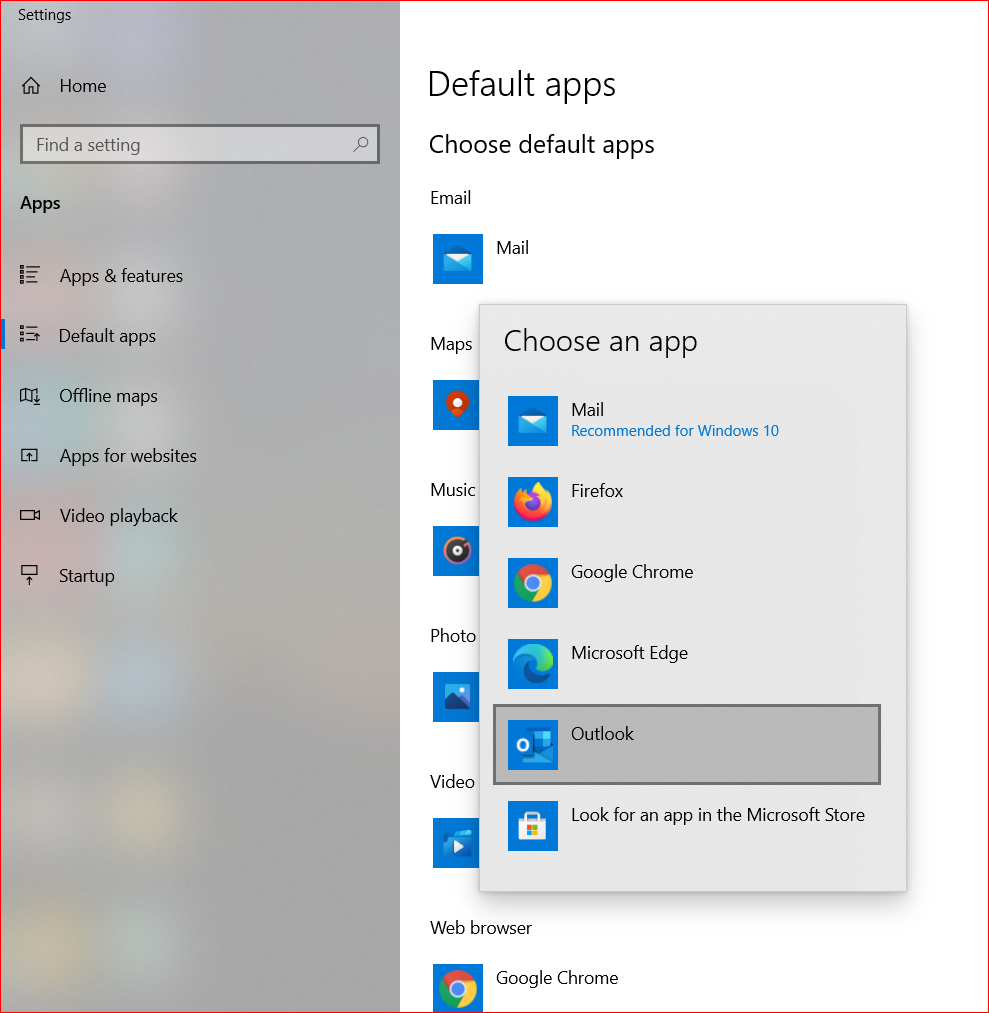Click the Web browser category heading
This screenshot has width=989, height=1013.
(x=481, y=928)
